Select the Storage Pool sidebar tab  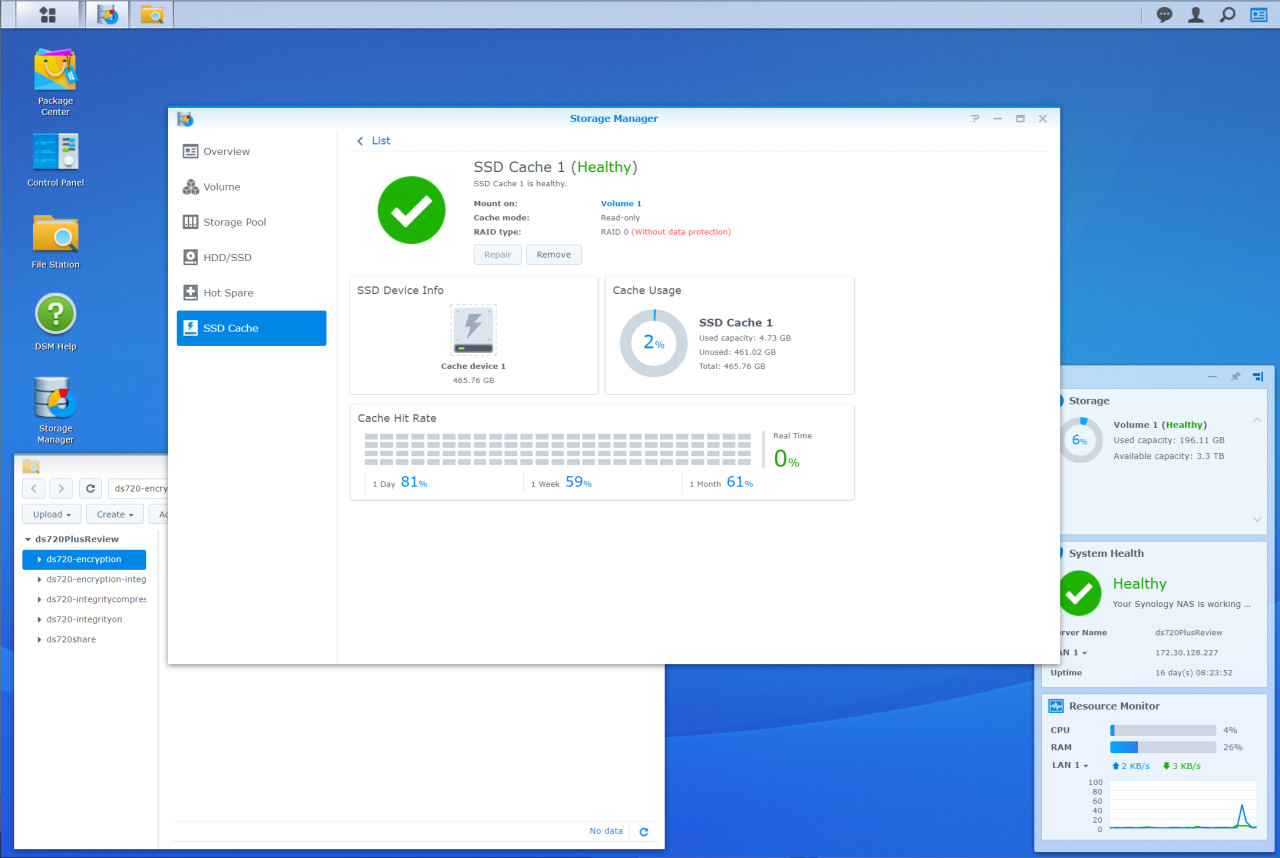tap(234, 222)
